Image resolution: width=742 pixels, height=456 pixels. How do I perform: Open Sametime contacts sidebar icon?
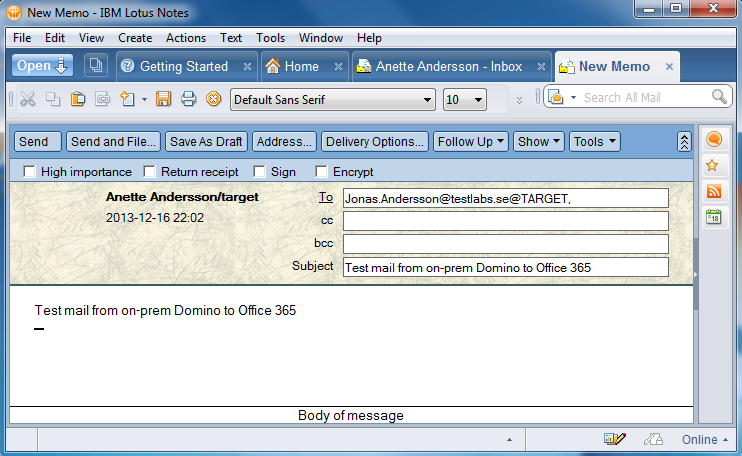[714, 139]
